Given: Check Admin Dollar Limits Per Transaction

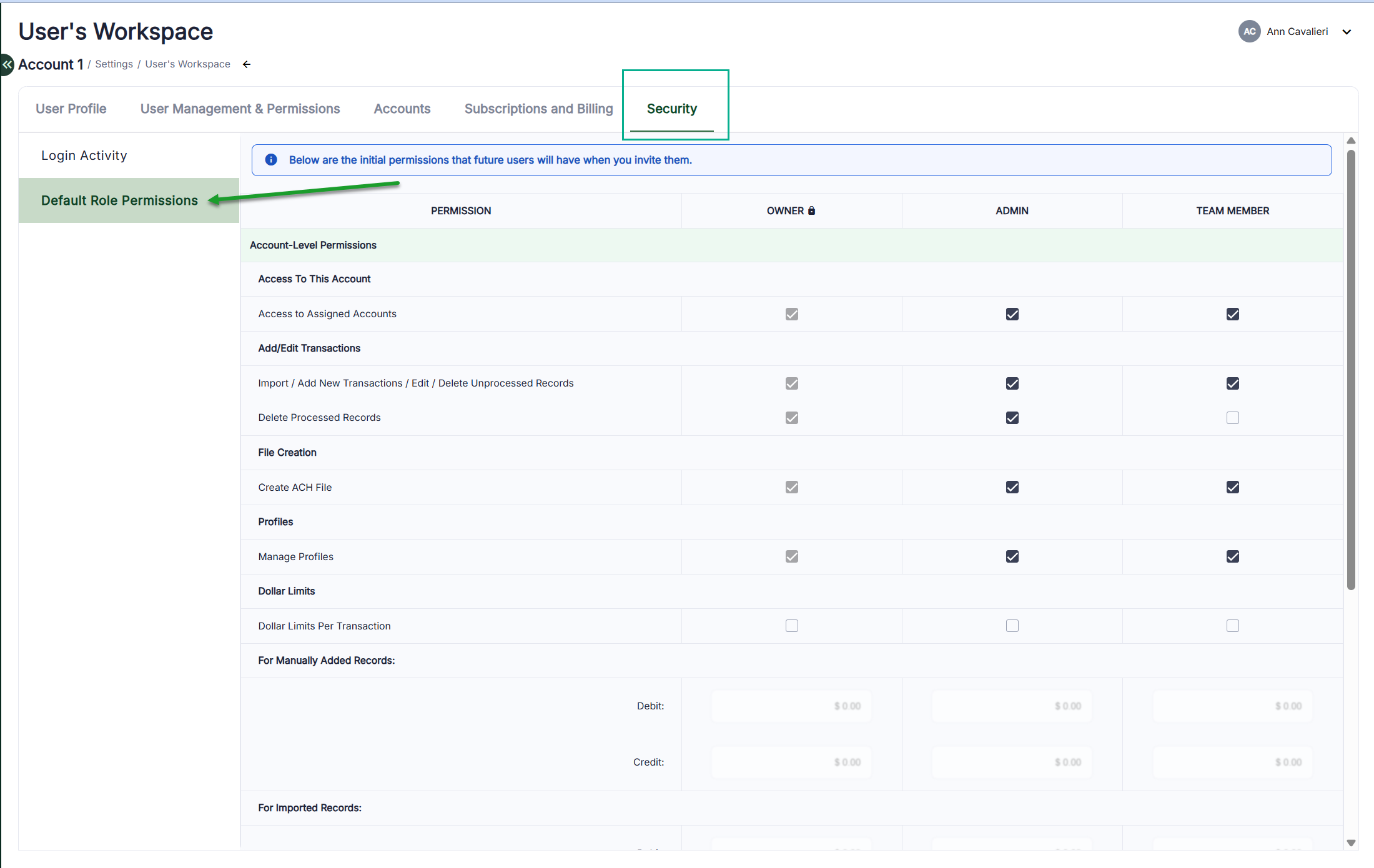Looking at the screenshot, I should click(x=1012, y=626).
